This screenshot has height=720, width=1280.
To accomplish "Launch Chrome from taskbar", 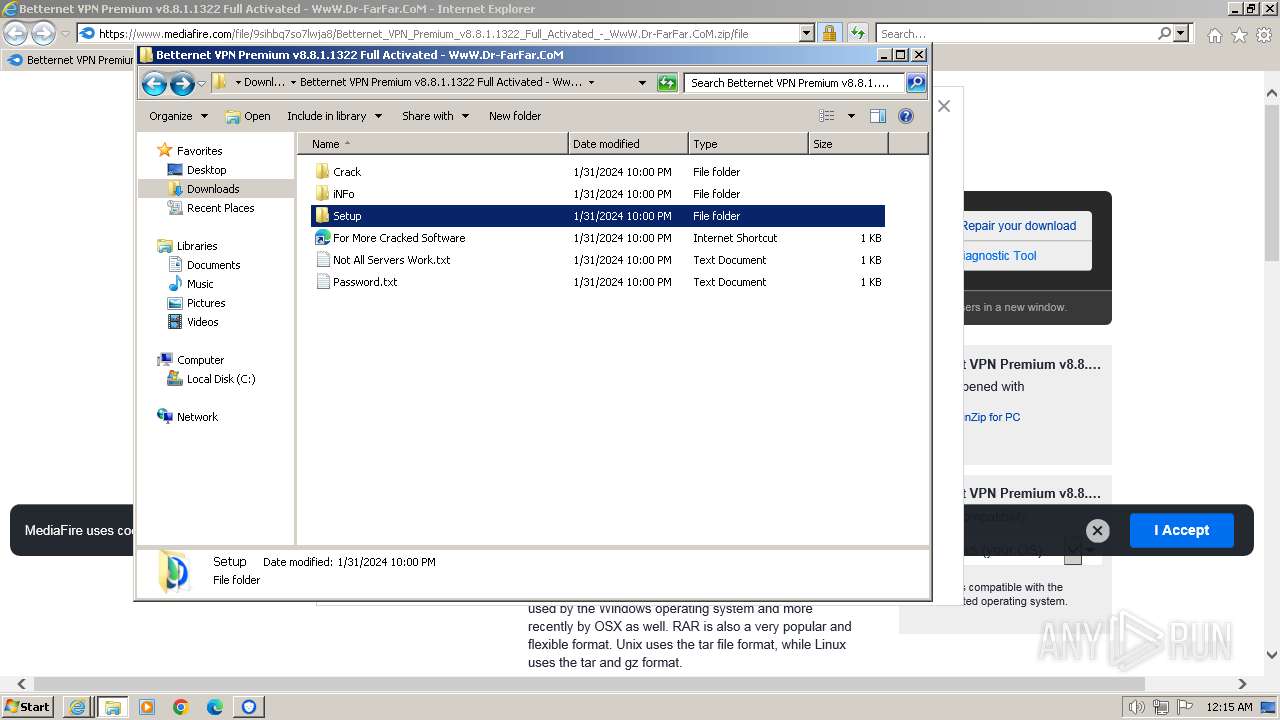I will click(x=180, y=707).
